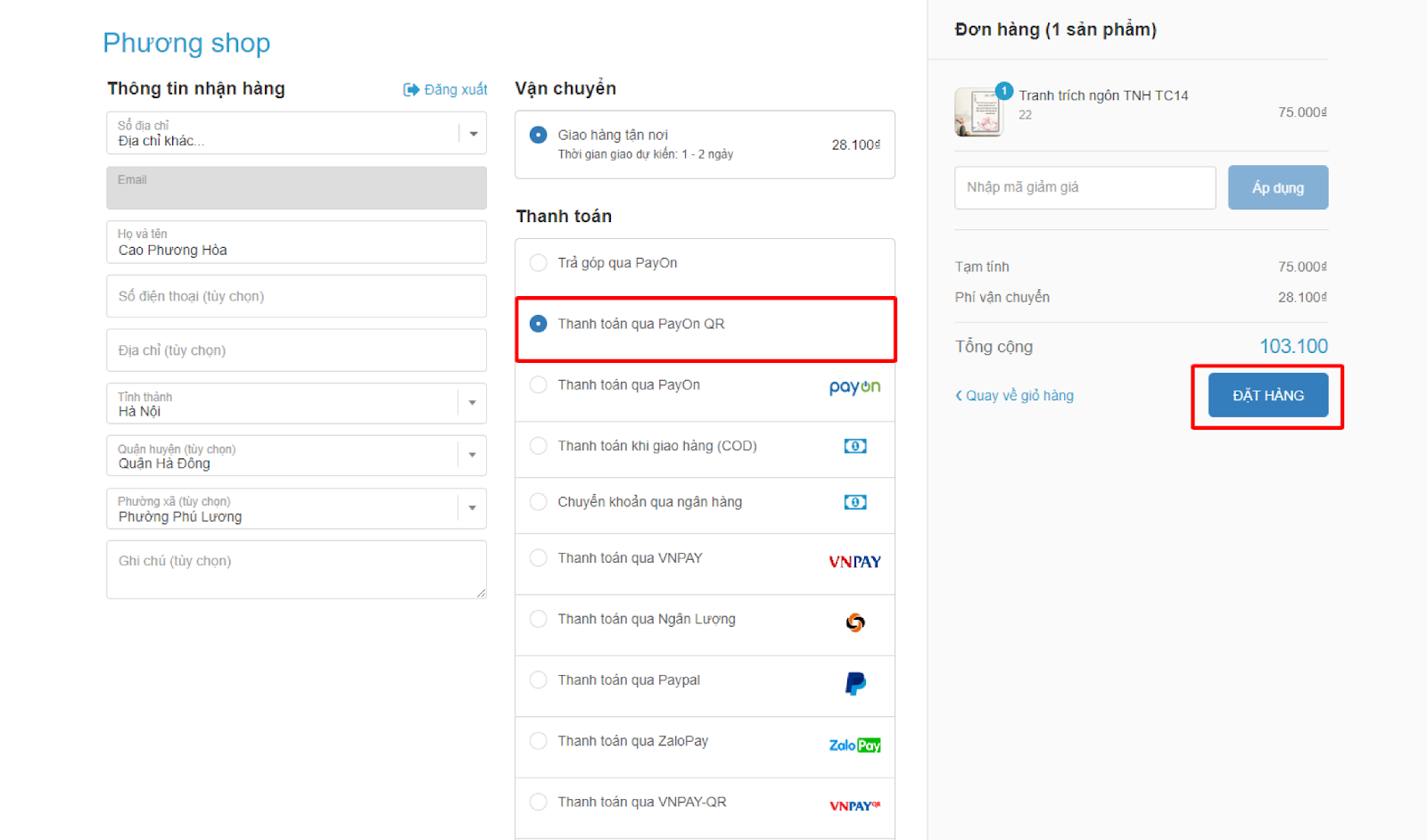This screenshot has height=840, width=1427.
Task: Click the product thumbnail image
Action: (x=978, y=112)
